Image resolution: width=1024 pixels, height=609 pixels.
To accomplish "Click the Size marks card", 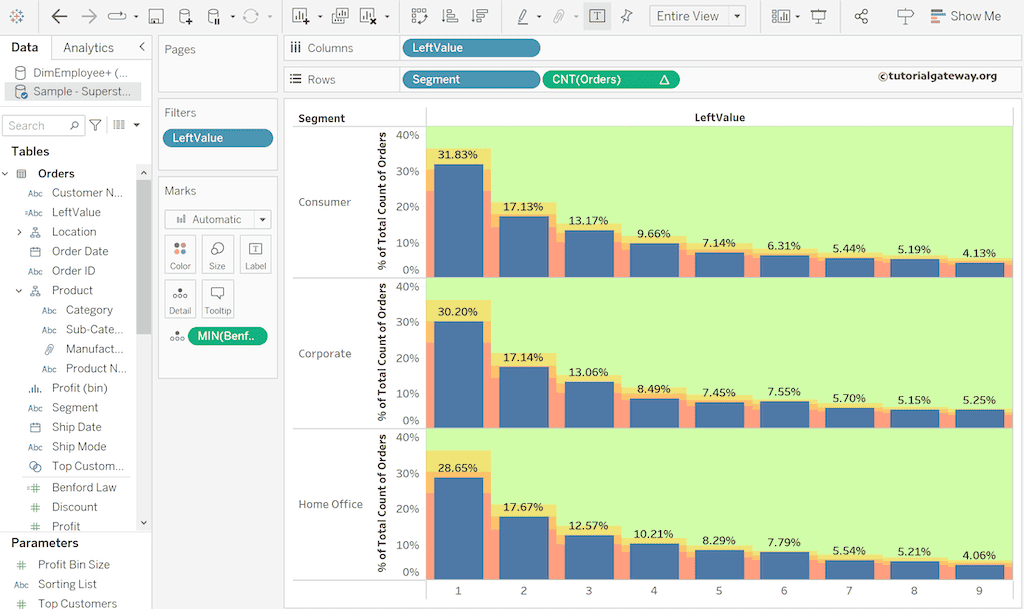I will pos(217,254).
